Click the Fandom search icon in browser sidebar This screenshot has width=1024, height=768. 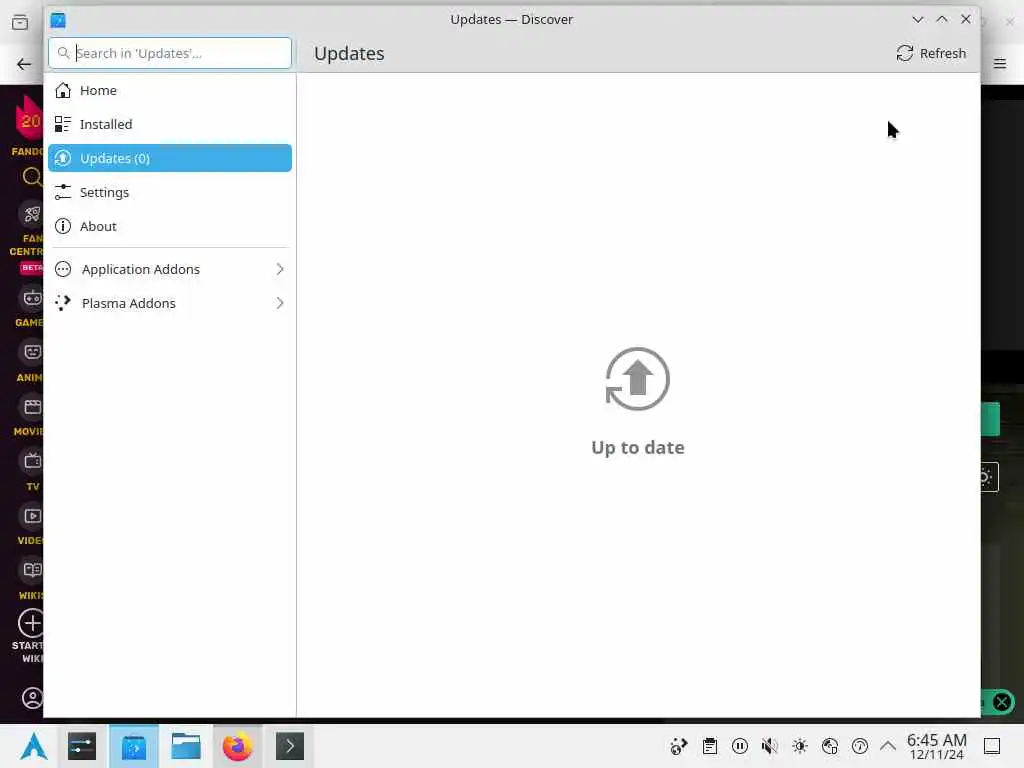(31, 176)
